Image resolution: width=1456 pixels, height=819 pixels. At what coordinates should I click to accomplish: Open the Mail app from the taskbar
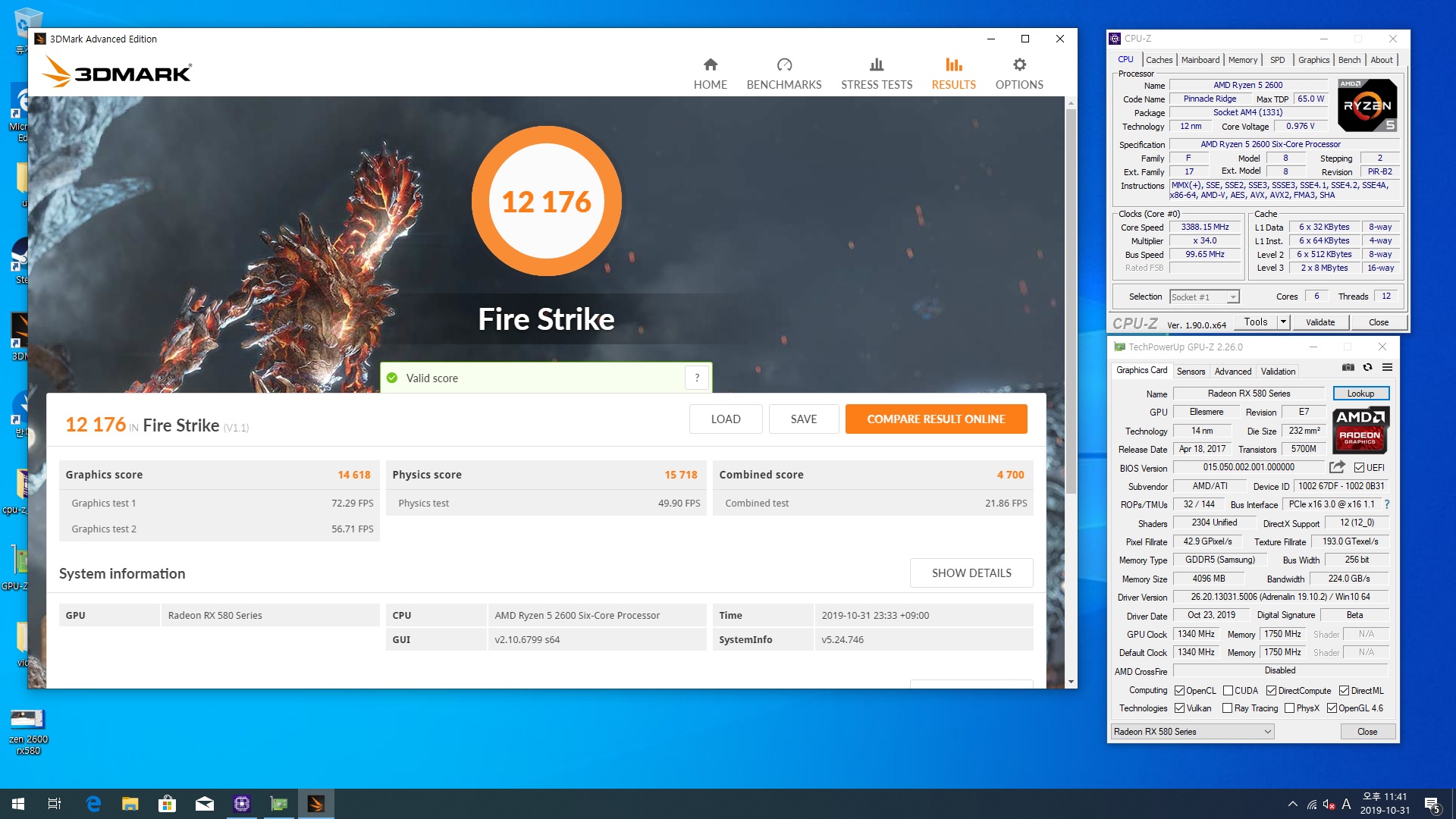click(x=205, y=804)
